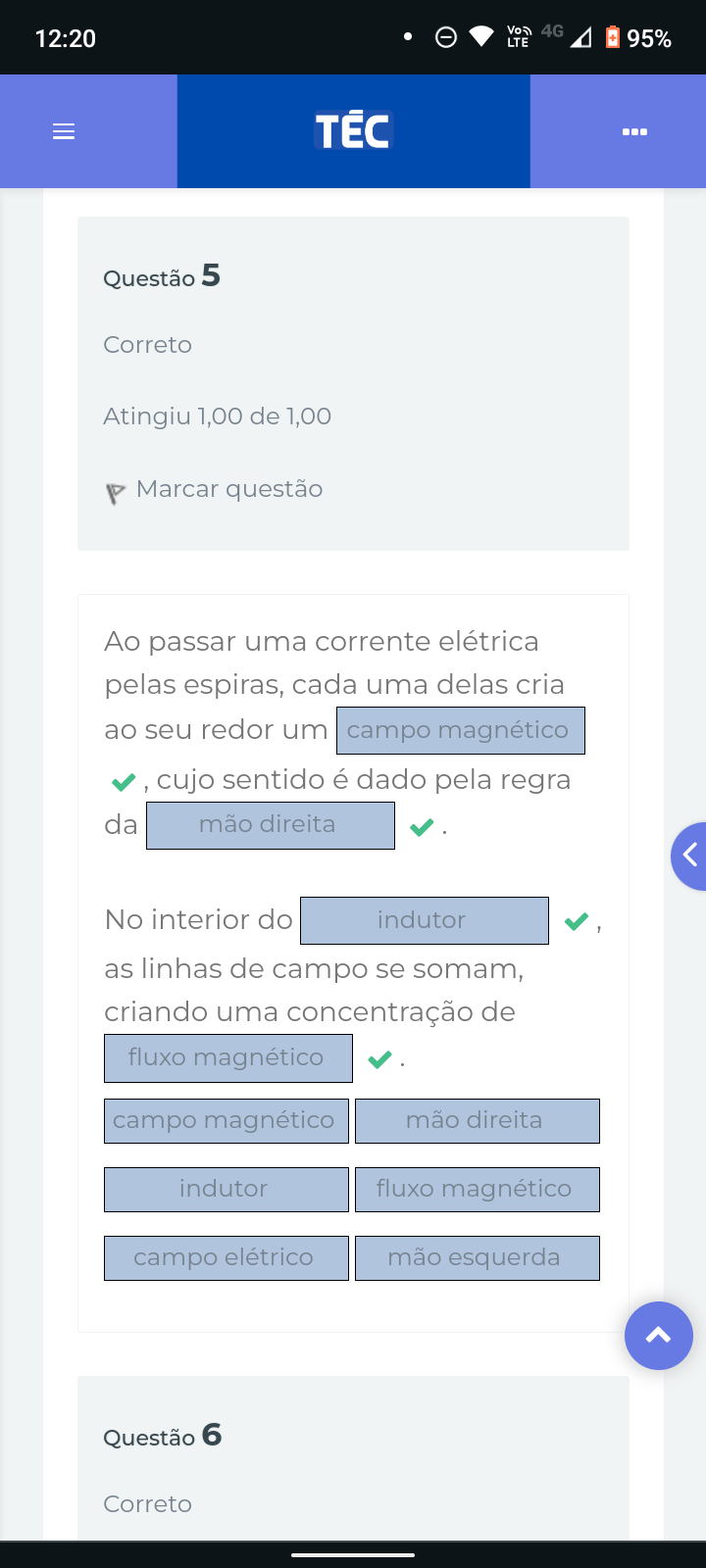Open the hamburger menu

[64, 131]
